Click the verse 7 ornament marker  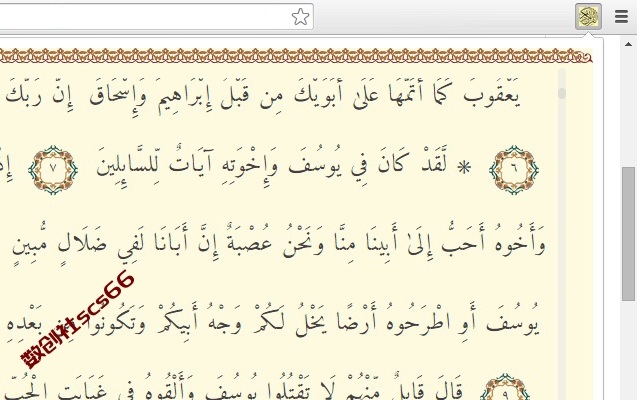tap(53, 169)
